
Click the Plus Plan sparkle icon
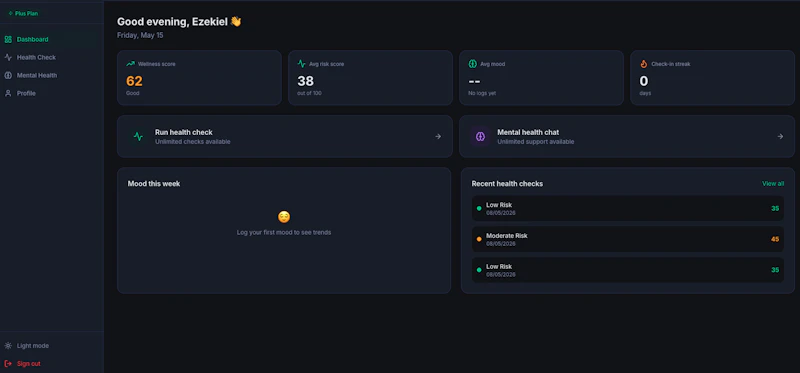click(x=10, y=13)
